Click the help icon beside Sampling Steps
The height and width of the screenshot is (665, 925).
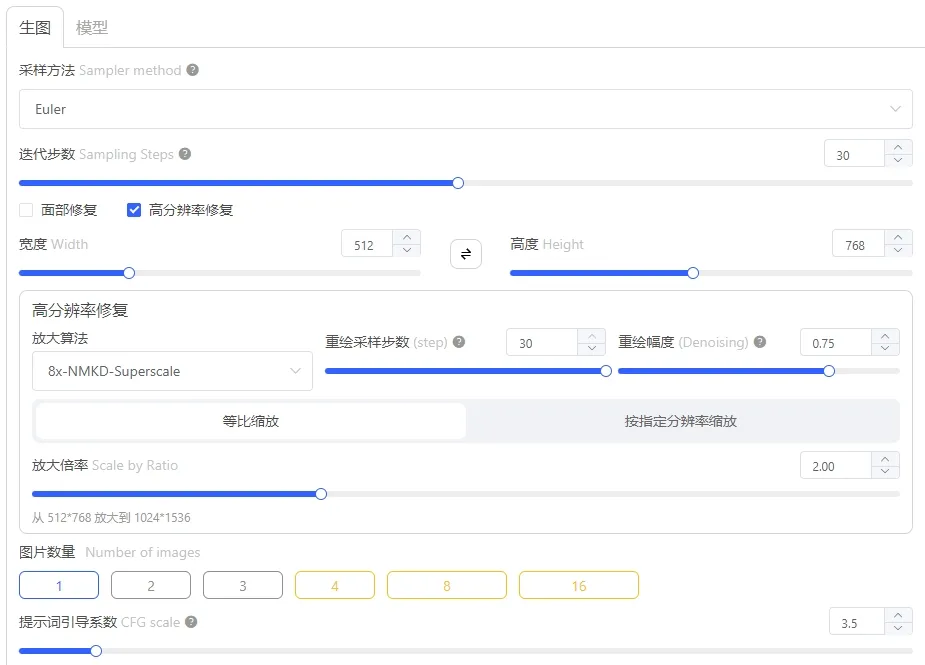(185, 154)
